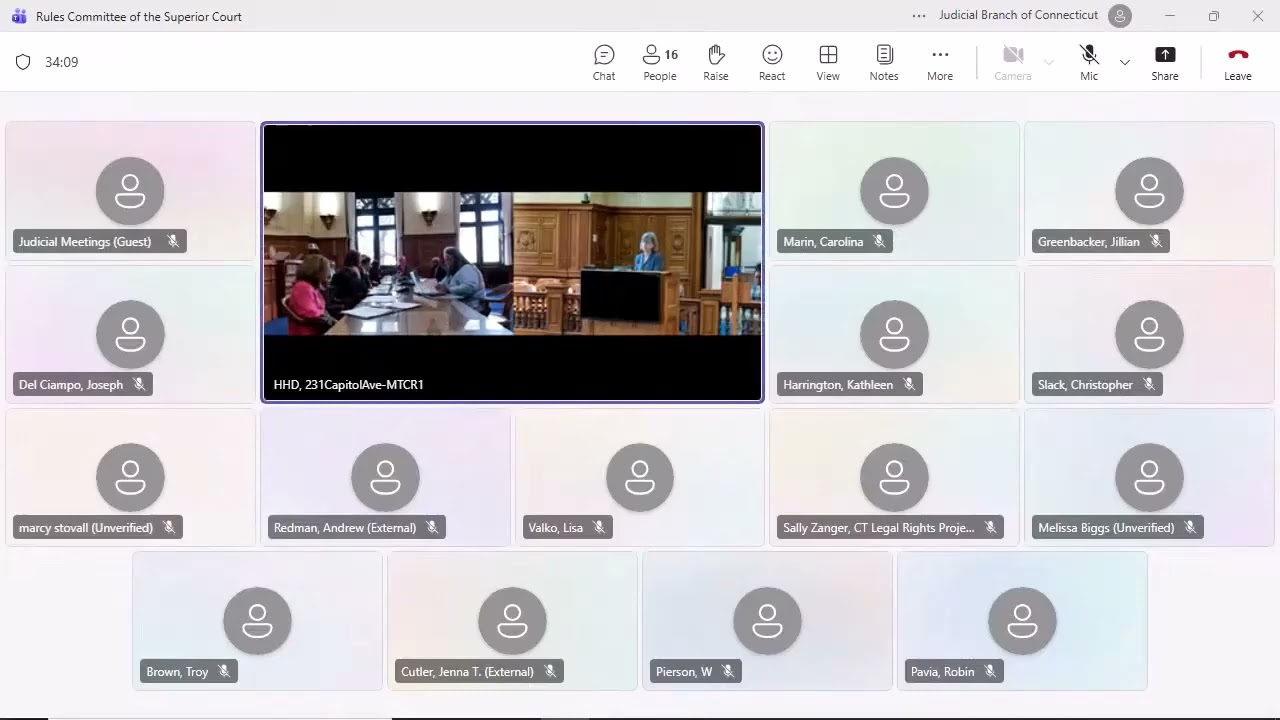Toggle the Camera on
The height and width of the screenshot is (720, 1280).
(1013, 62)
